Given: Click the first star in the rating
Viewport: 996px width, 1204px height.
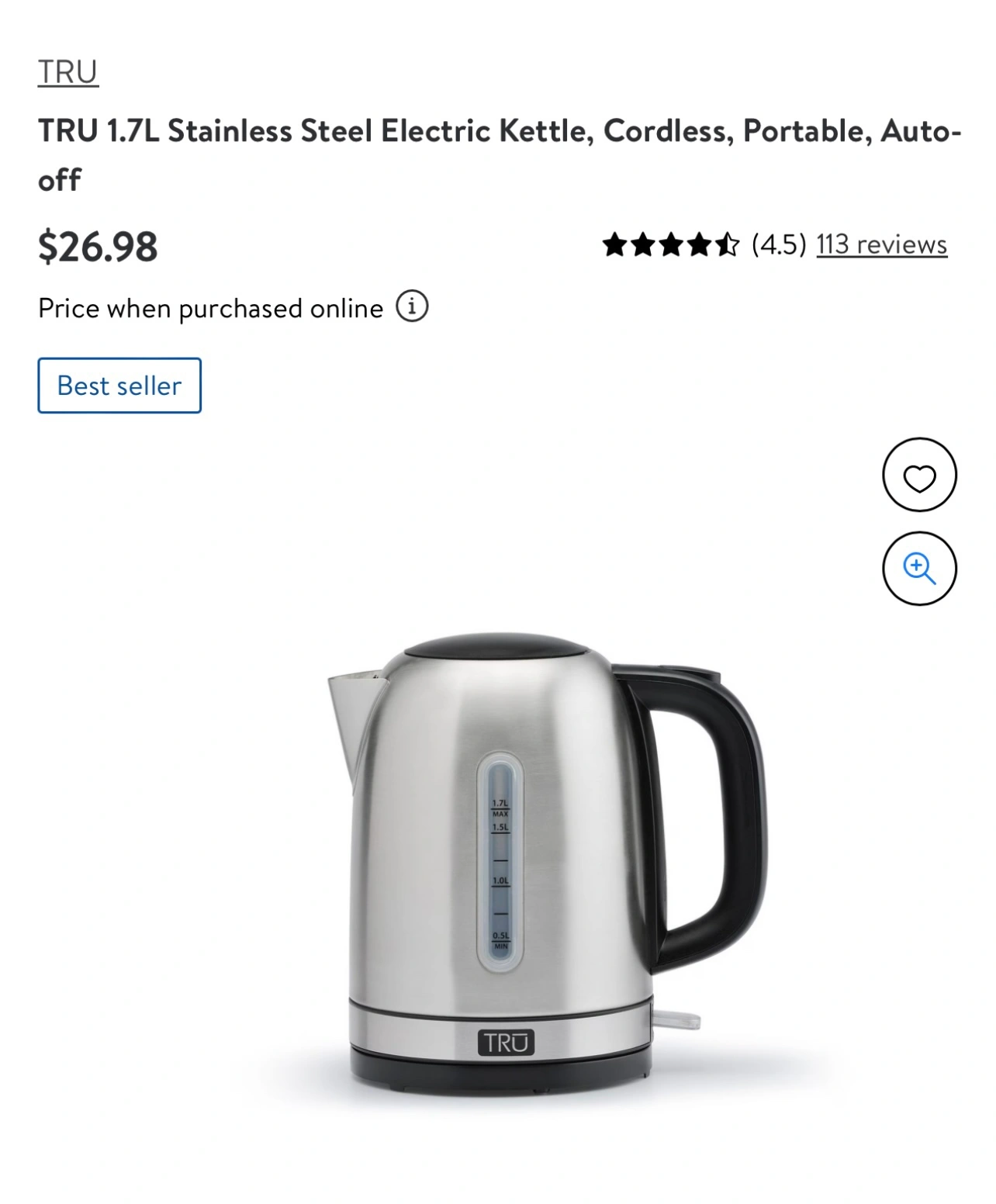Looking at the screenshot, I should coord(615,244).
